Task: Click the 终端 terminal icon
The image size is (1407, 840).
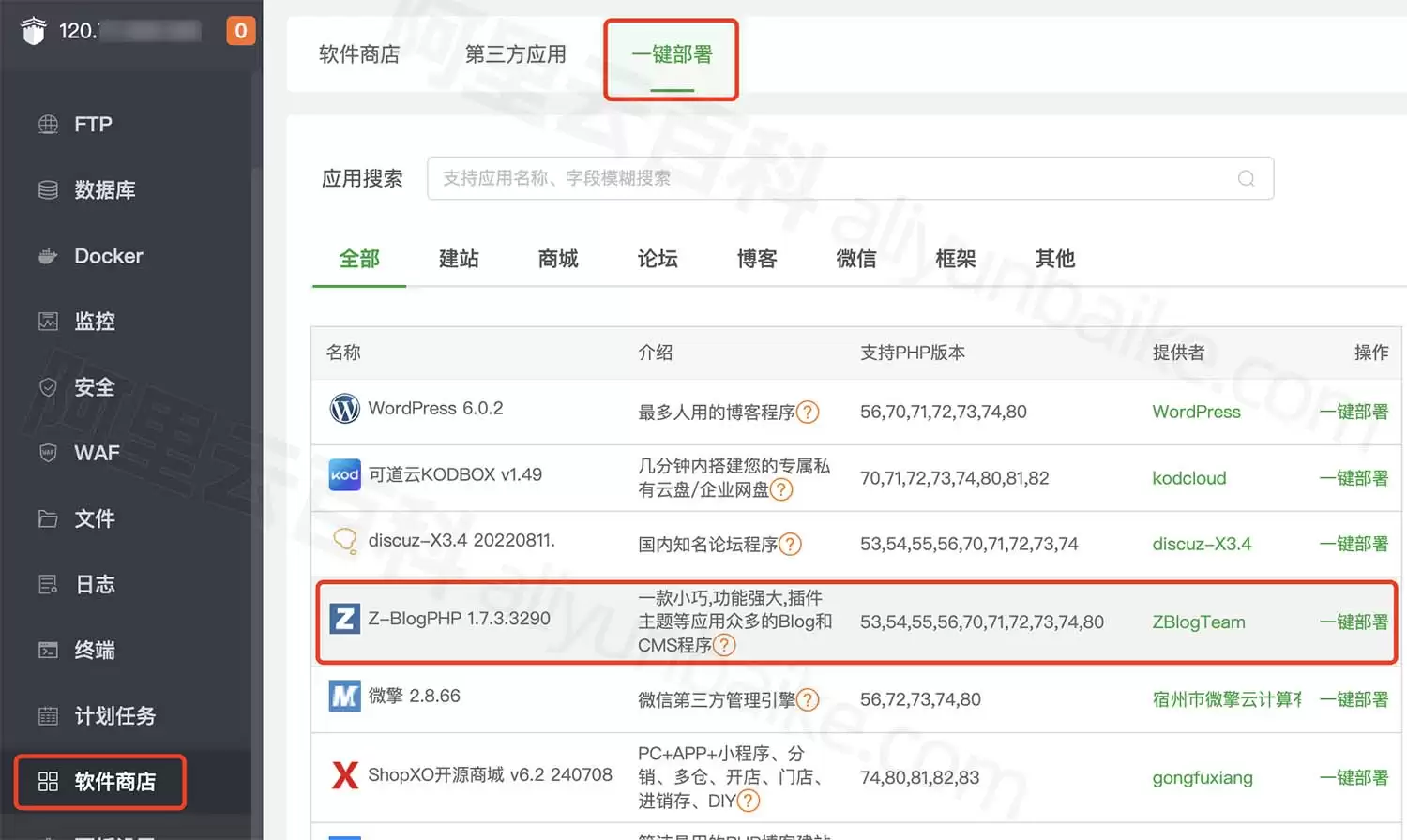Action: click(x=48, y=650)
